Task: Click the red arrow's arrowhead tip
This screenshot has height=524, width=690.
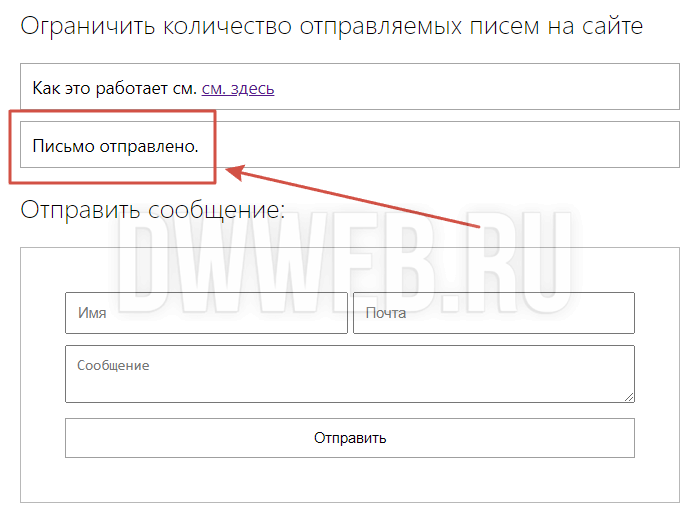Action: pos(229,171)
